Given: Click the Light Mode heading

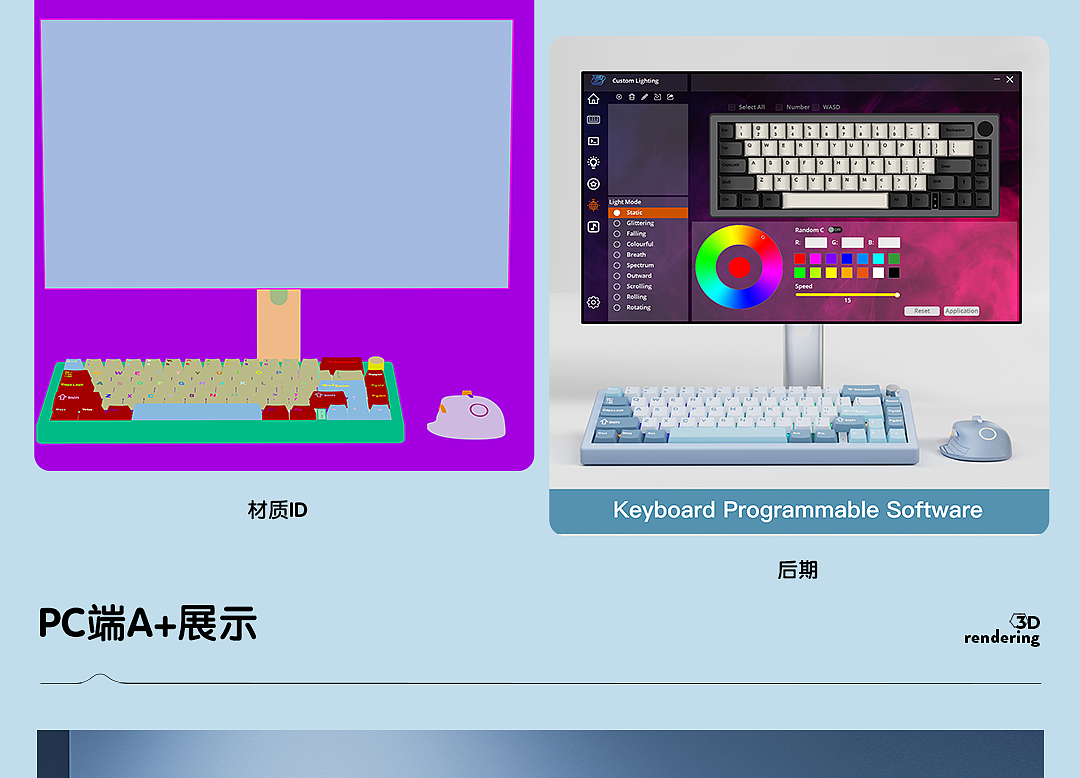Looking at the screenshot, I should [625, 202].
